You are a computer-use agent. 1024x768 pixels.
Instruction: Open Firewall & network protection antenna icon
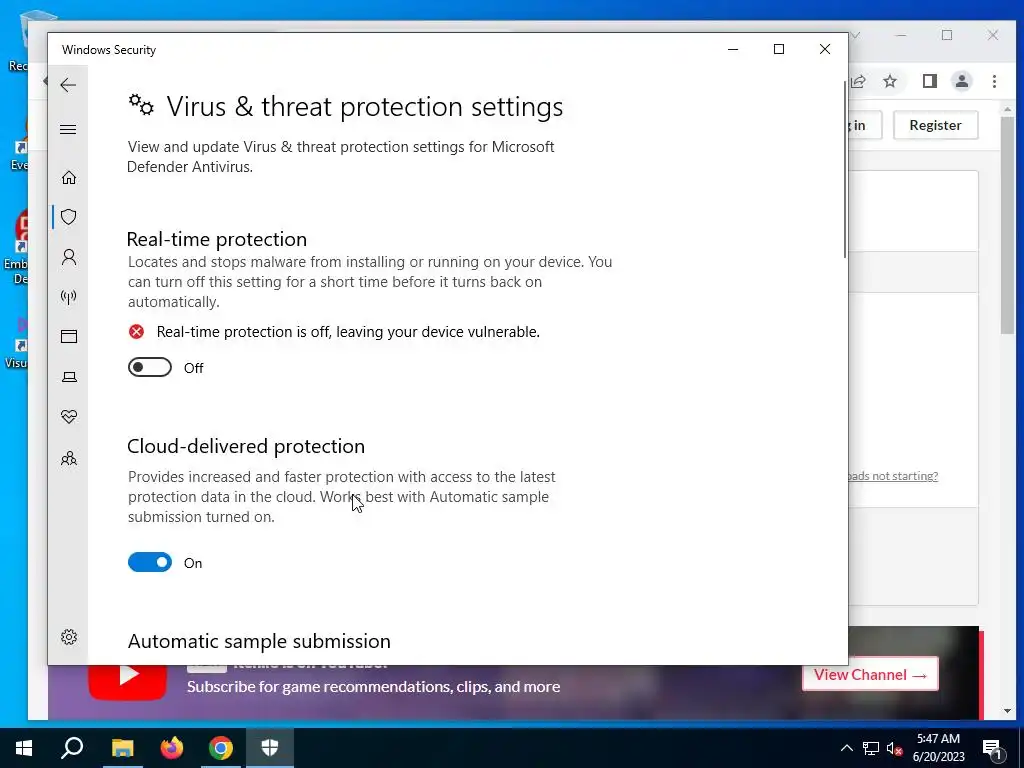pyautogui.click(x=69, y=297)
